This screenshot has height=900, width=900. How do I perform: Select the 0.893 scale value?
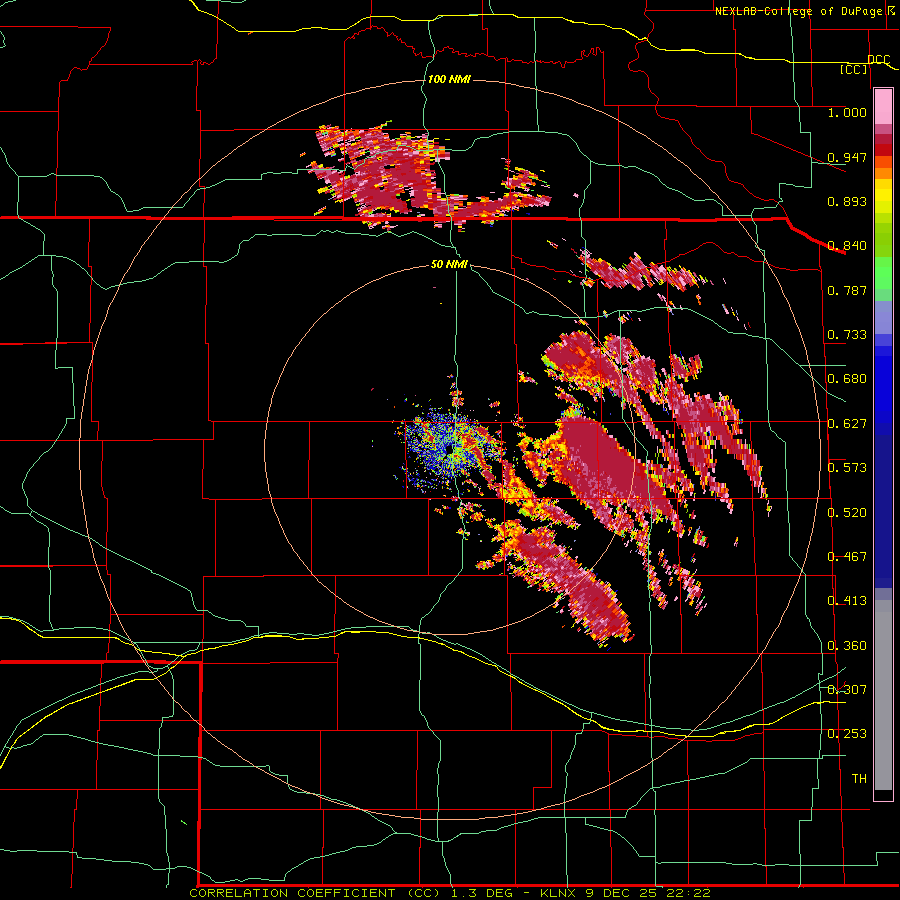tap(847, 201)
